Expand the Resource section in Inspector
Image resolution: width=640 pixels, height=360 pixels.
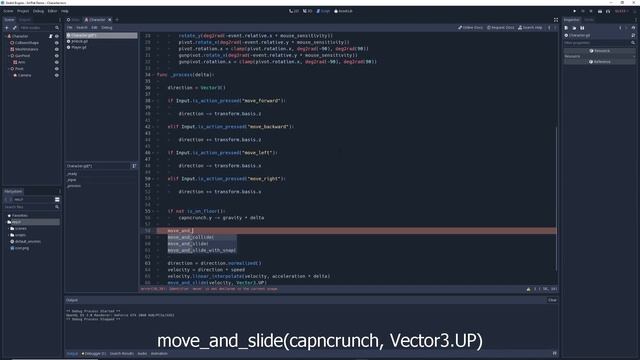[599, 56]
